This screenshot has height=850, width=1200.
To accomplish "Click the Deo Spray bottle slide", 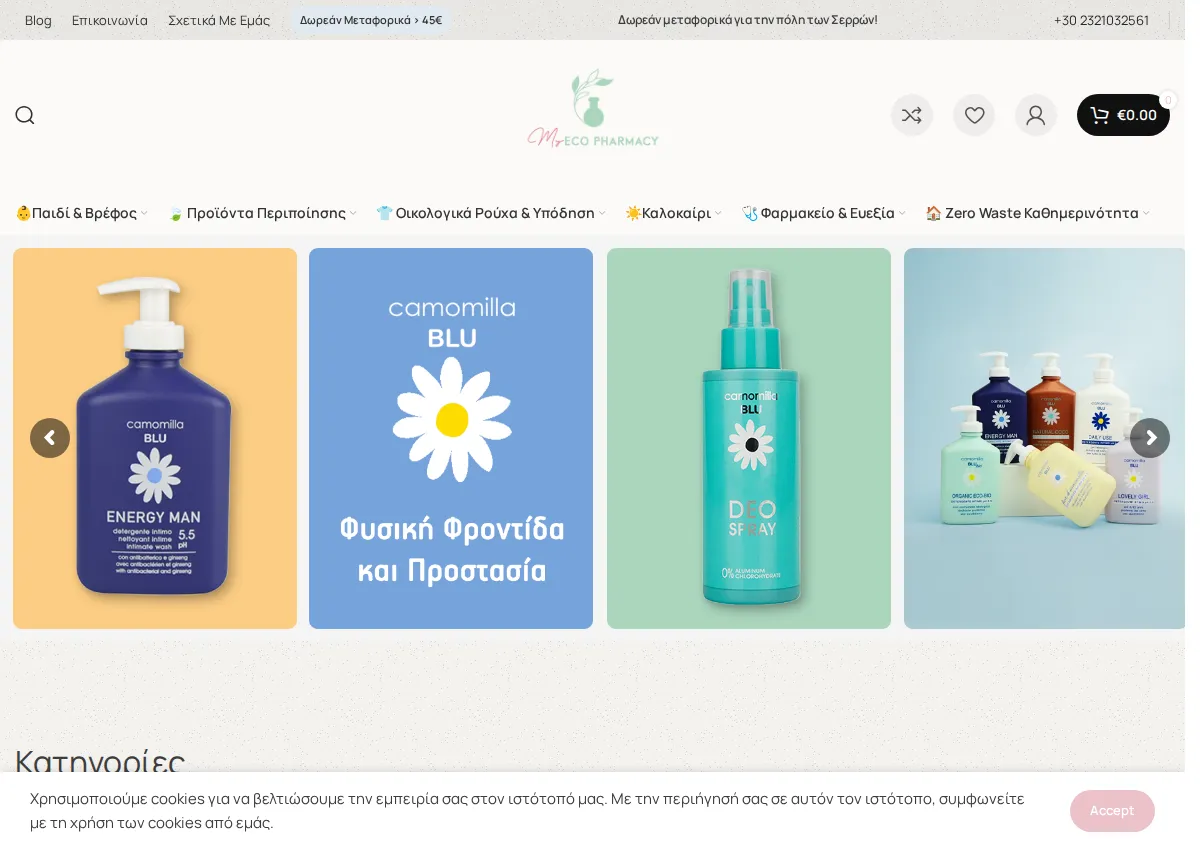I will click(x=749, y=438).
